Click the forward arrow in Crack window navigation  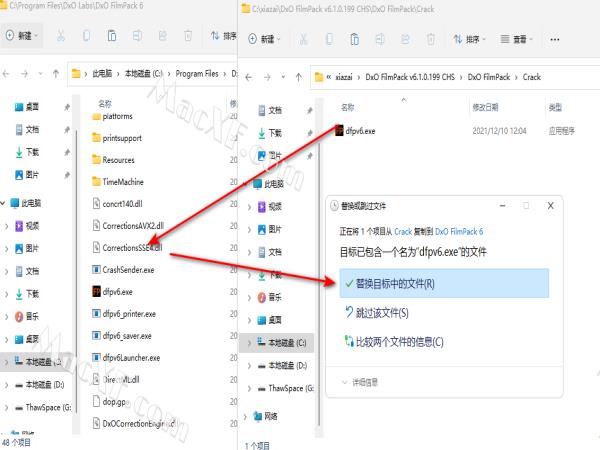coord(267,77)
